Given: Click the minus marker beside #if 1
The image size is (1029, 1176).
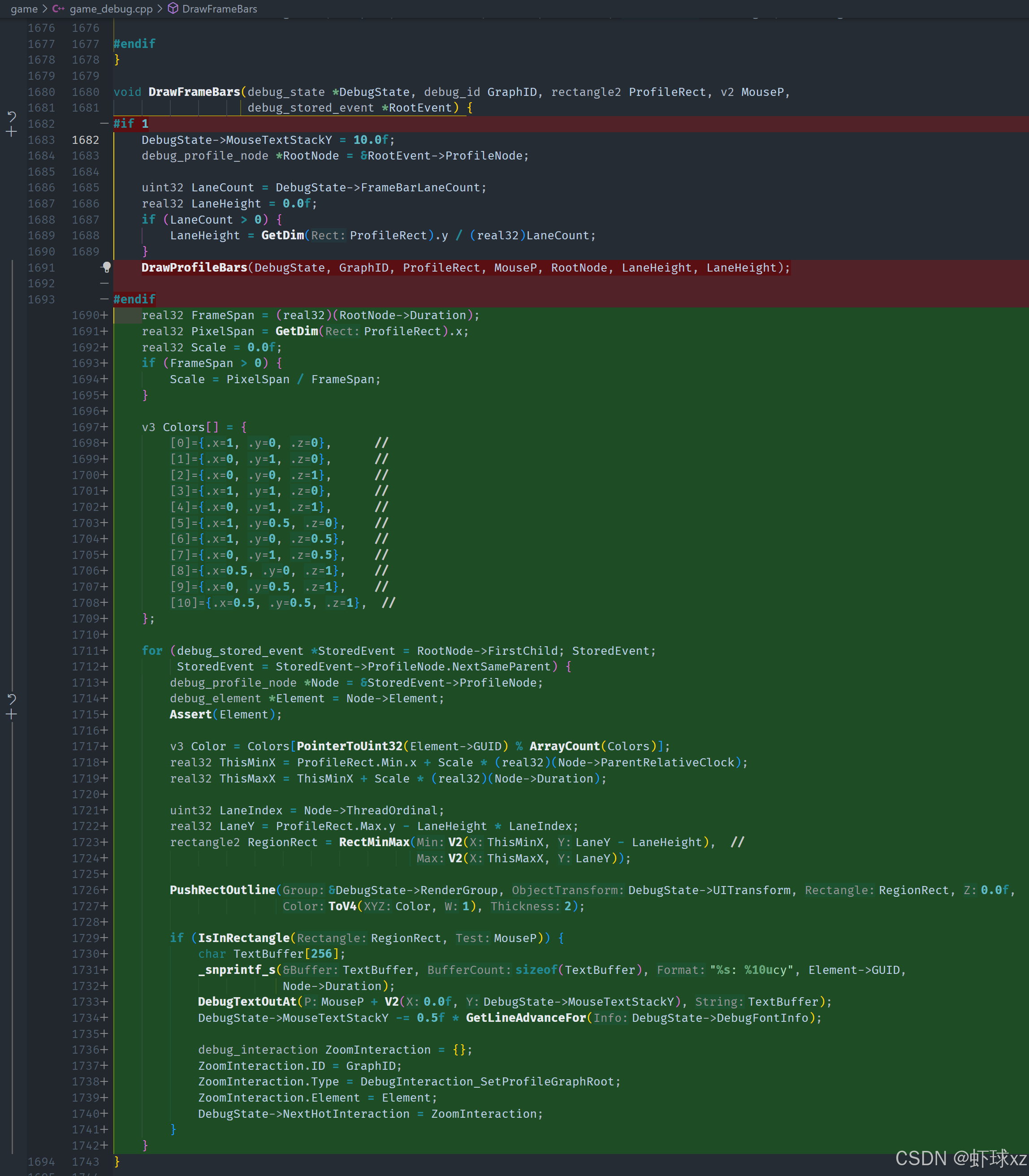Looking at the screenshot, I should (x=104, y=123).
